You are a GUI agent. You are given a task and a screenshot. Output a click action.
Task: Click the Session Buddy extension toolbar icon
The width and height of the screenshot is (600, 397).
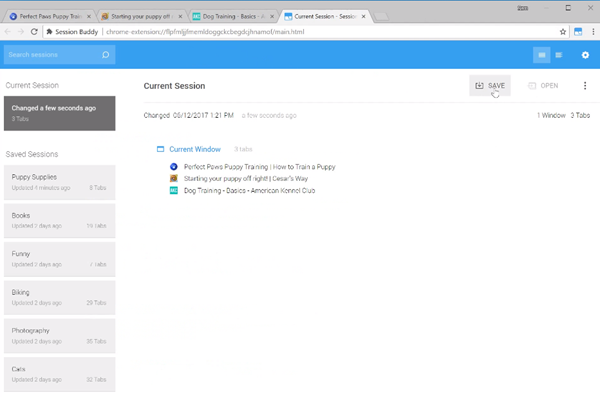(x=578, y=32)
